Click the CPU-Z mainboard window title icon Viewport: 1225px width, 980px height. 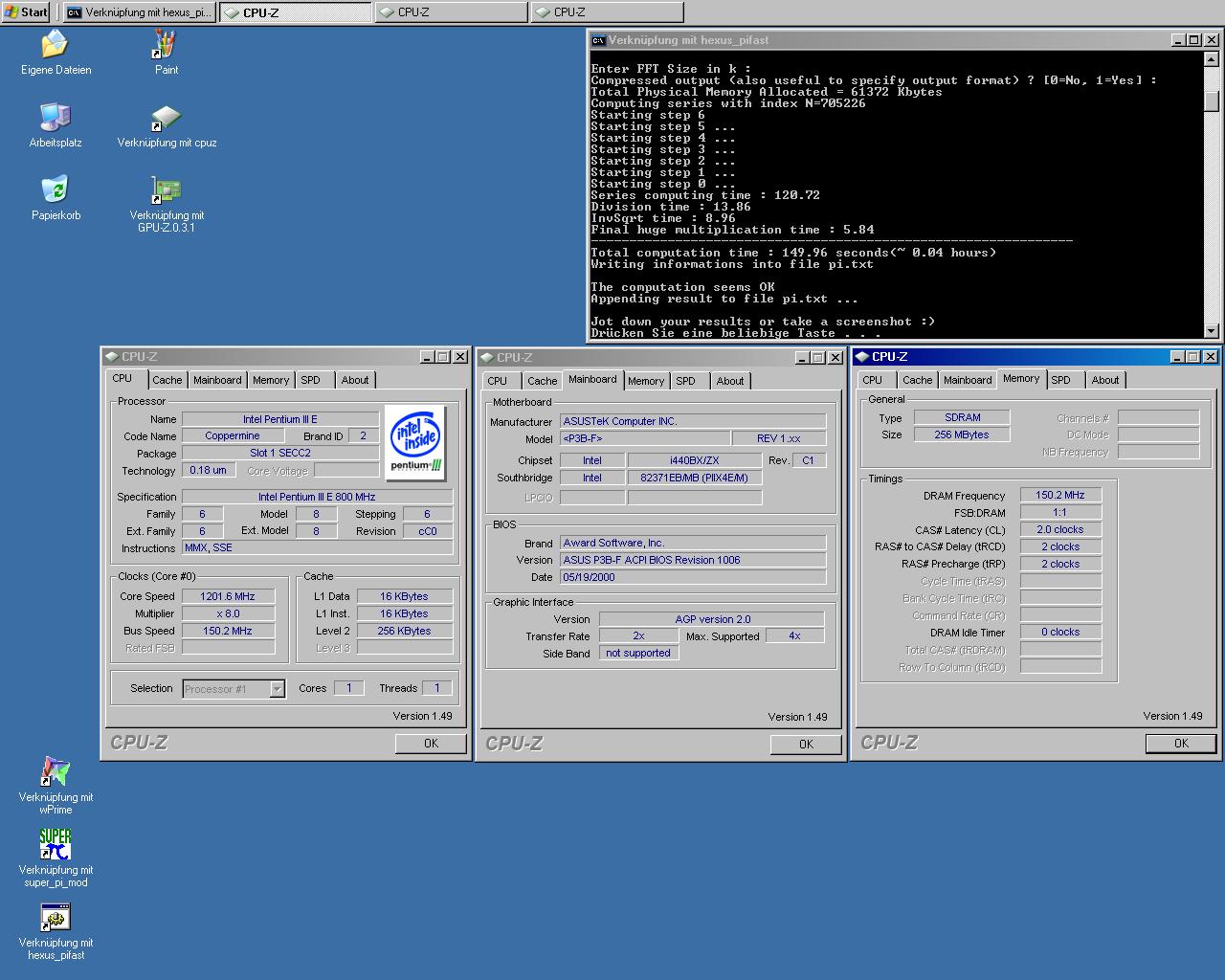click(x=486, y=358)
